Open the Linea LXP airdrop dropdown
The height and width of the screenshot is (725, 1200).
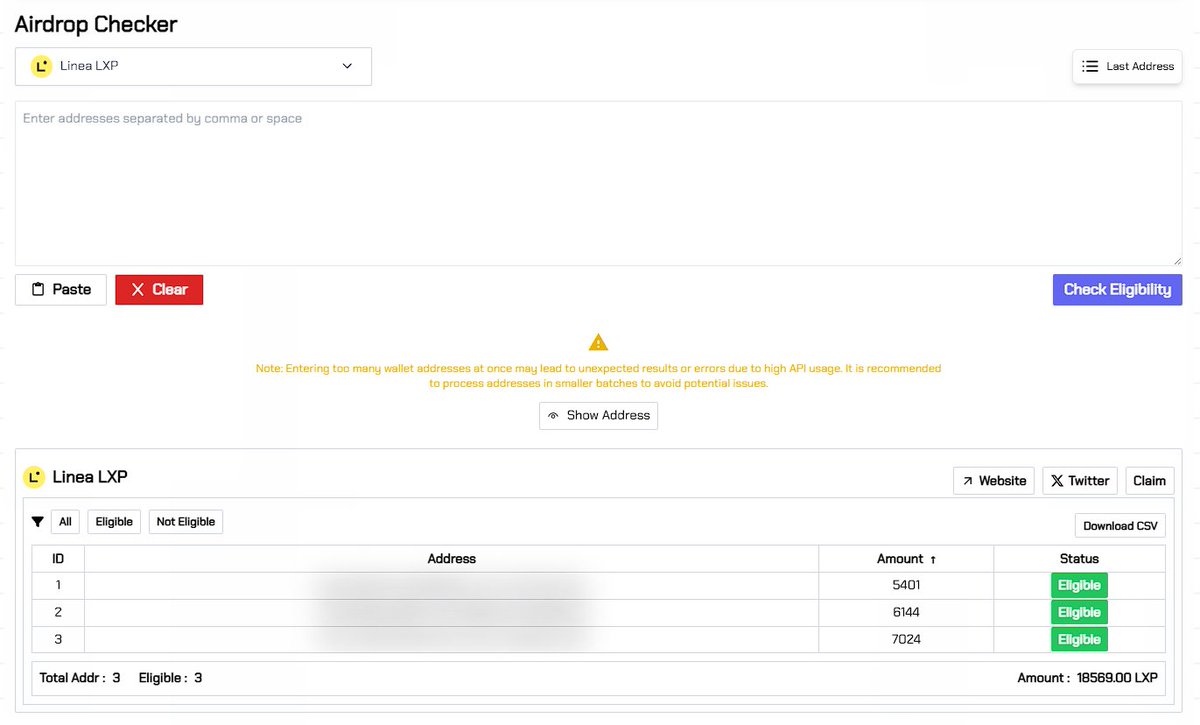(193, 66)
